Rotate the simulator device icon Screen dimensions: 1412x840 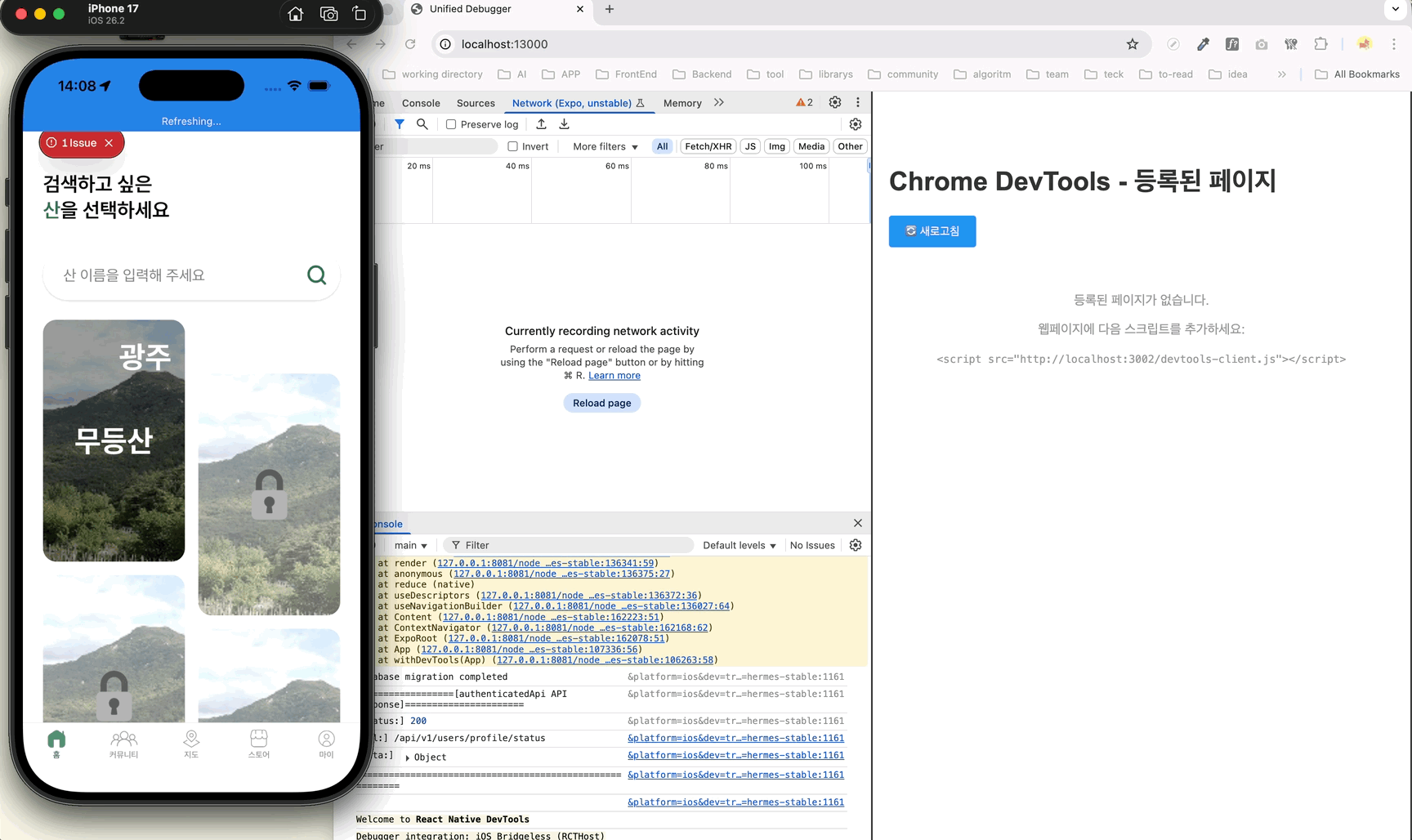(360, 14)
